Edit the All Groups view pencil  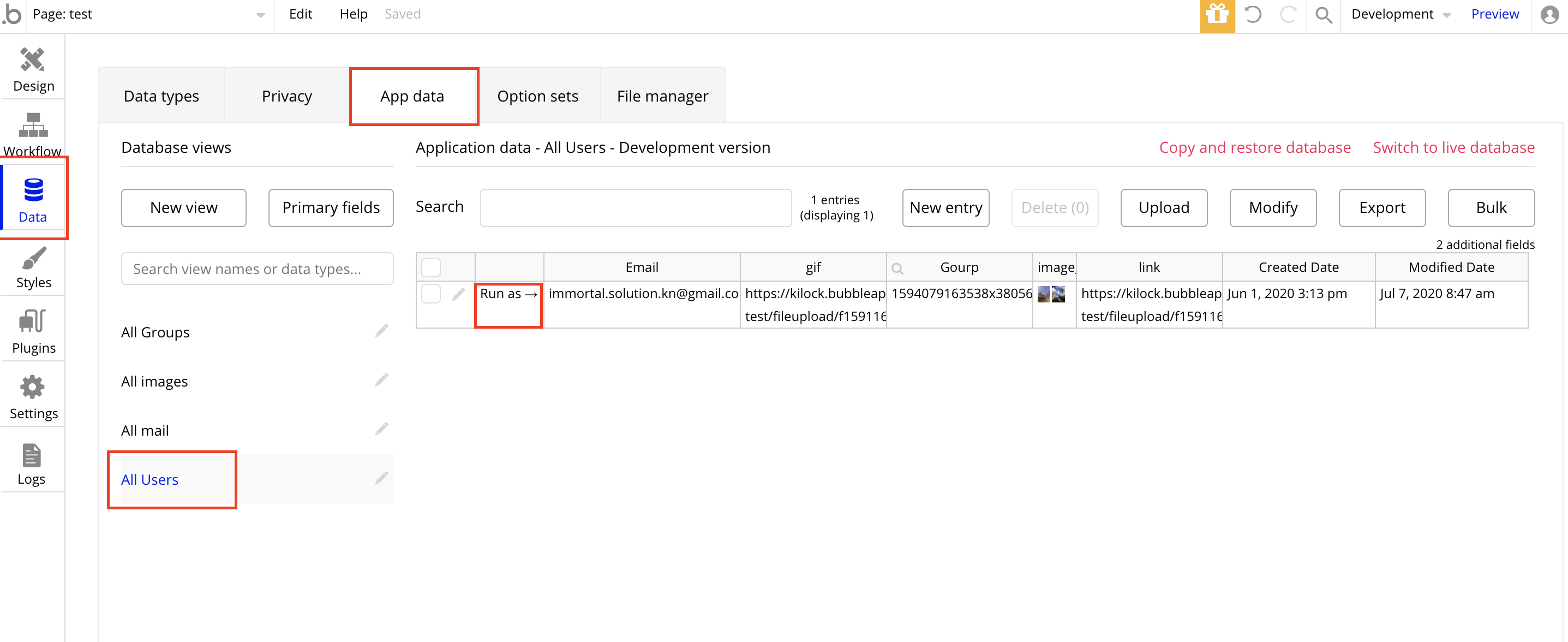coord(382,331)
